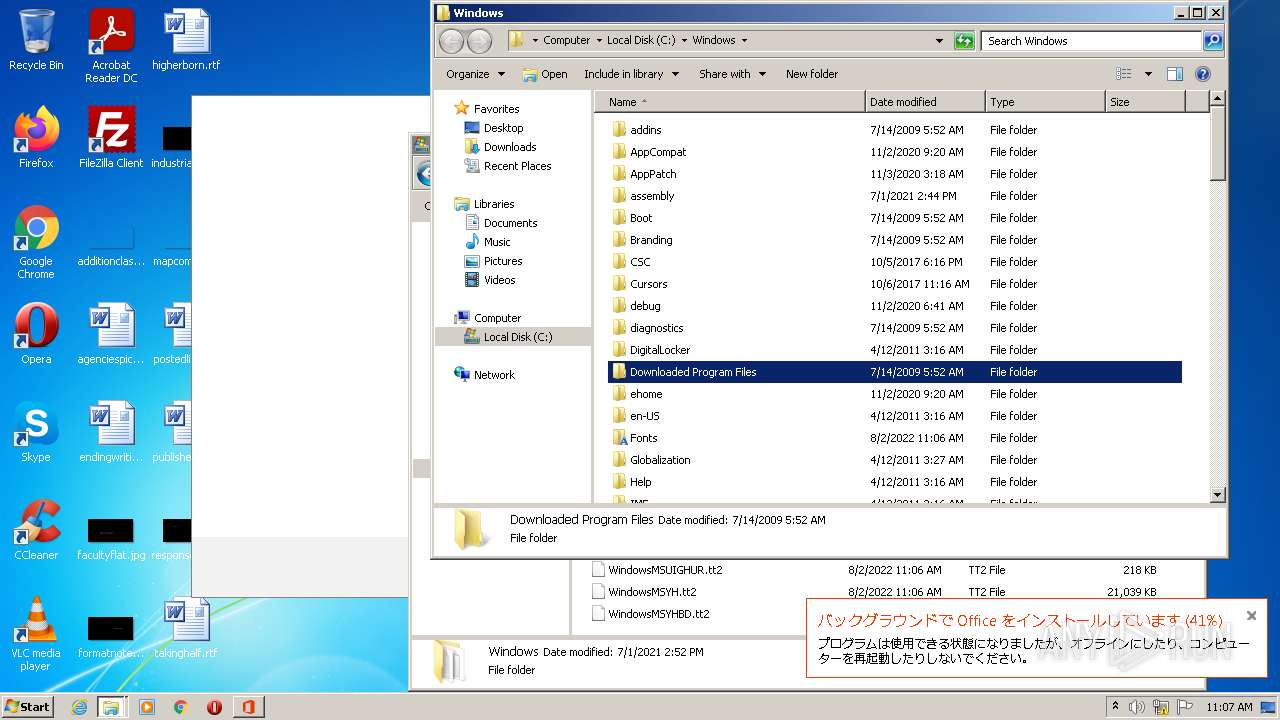Open Windows Media Player taskbar icon

[x=147, y=707]
